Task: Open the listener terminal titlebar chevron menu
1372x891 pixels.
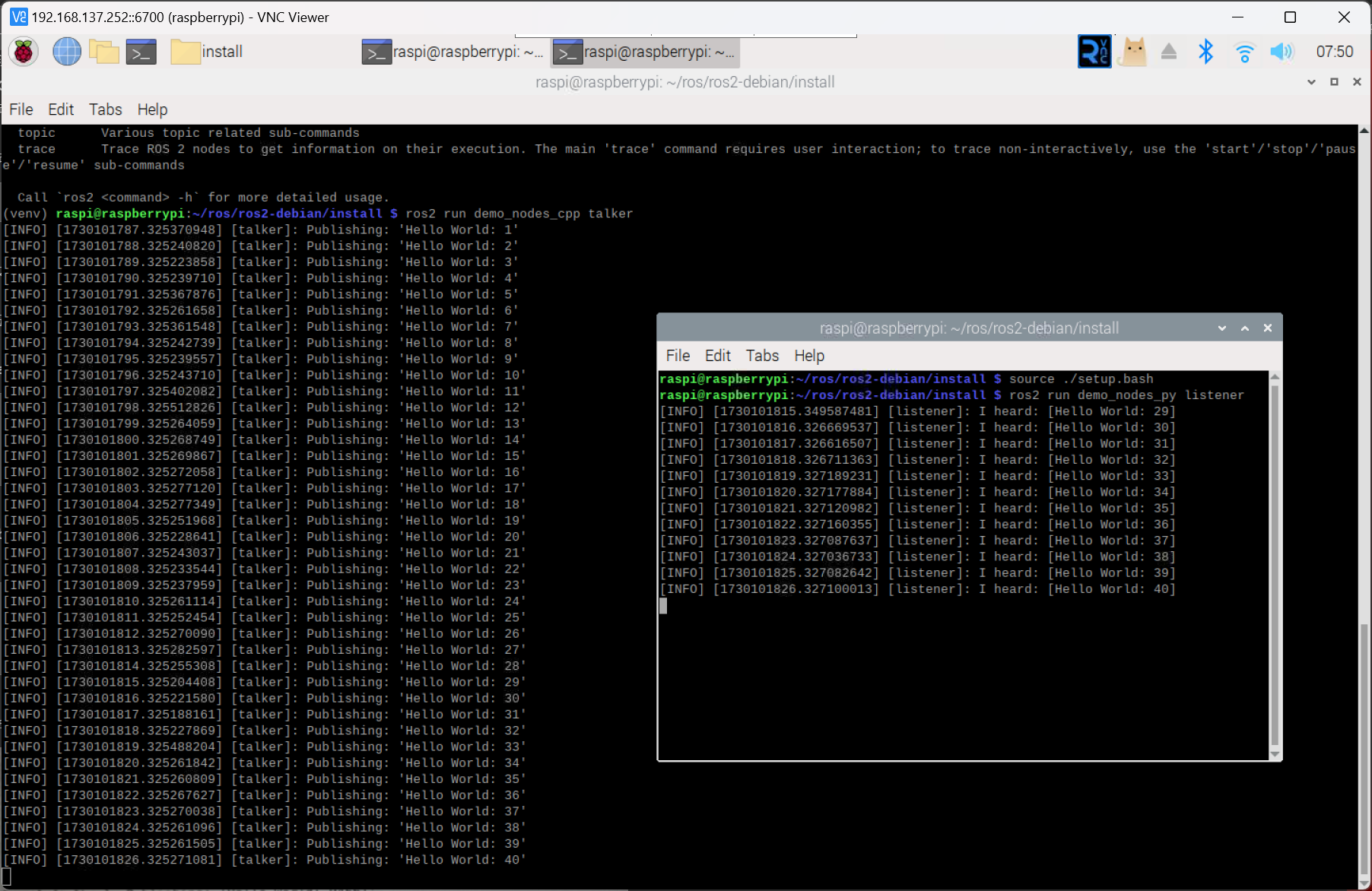Action: click(x=1221, y=328)
